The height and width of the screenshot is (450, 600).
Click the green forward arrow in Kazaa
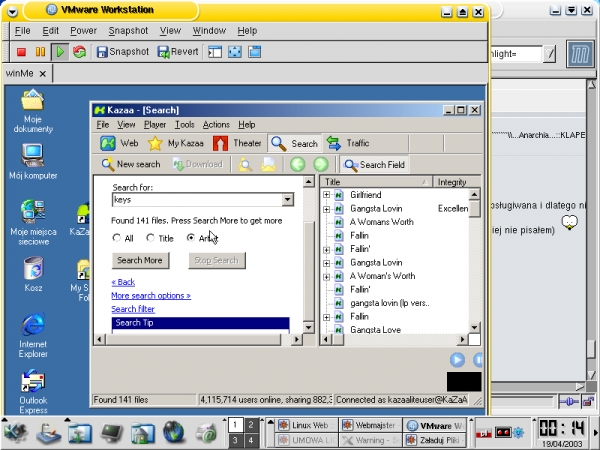321,165
